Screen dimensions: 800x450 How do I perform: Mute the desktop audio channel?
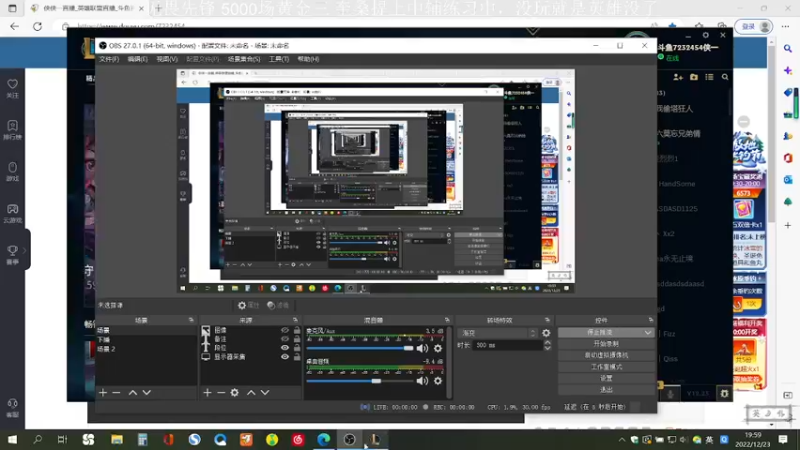click(x=422, y=381)
